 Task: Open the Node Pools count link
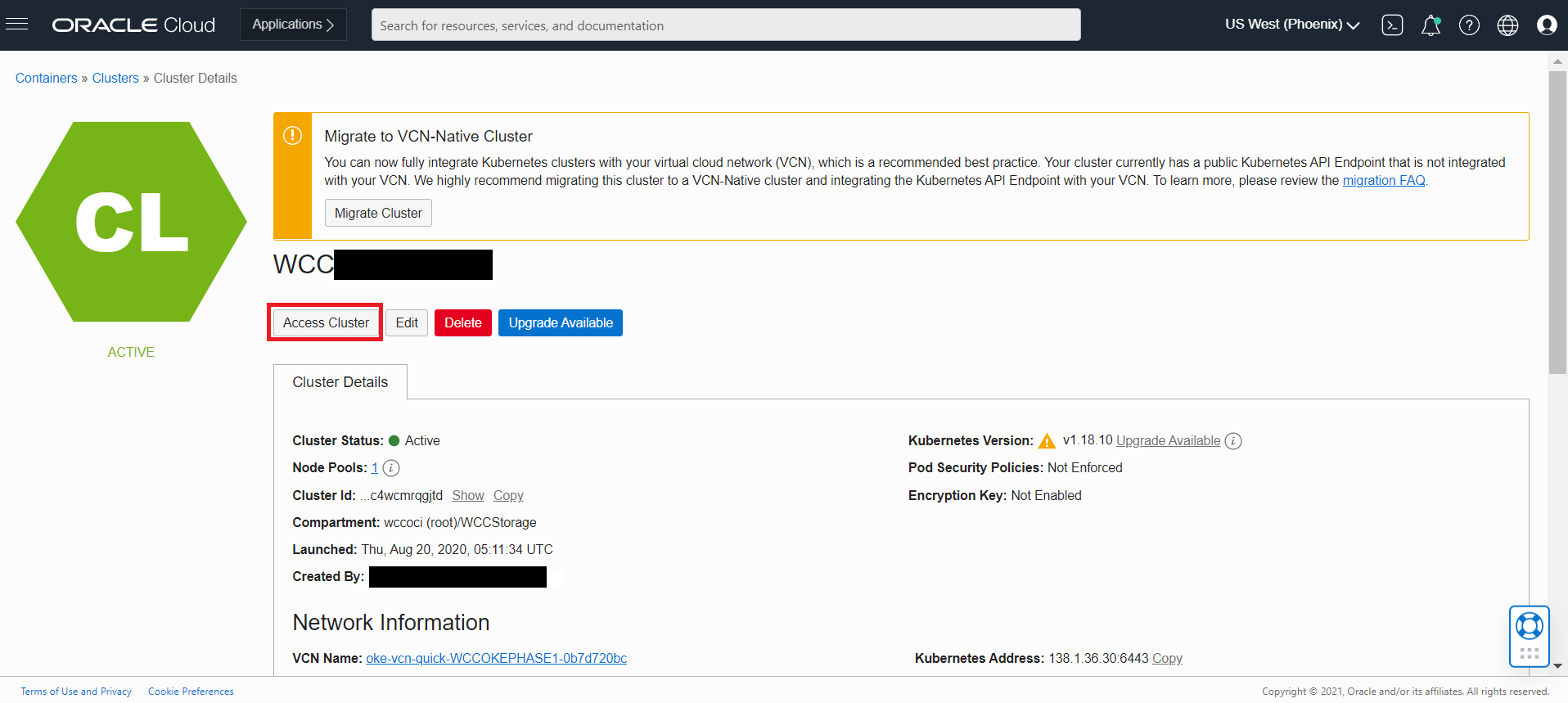(x=375, y=468)
